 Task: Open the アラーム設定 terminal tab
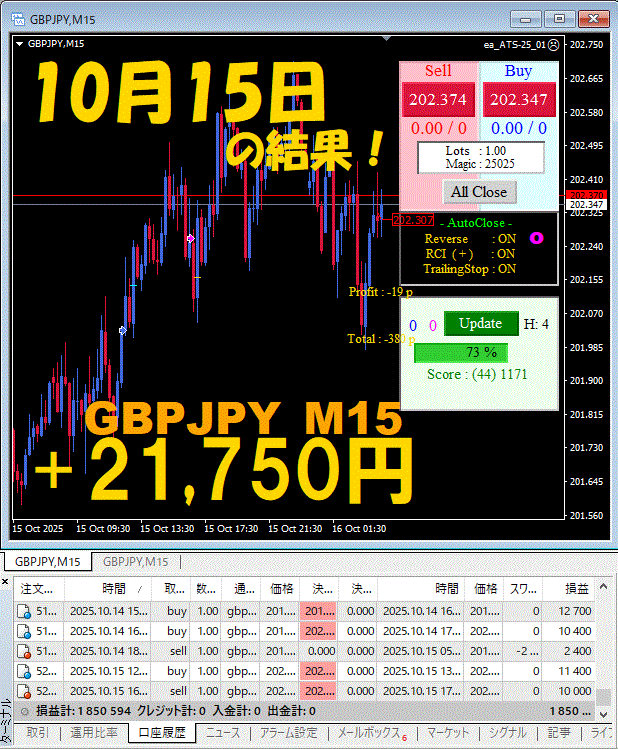(x=288, y=733)
